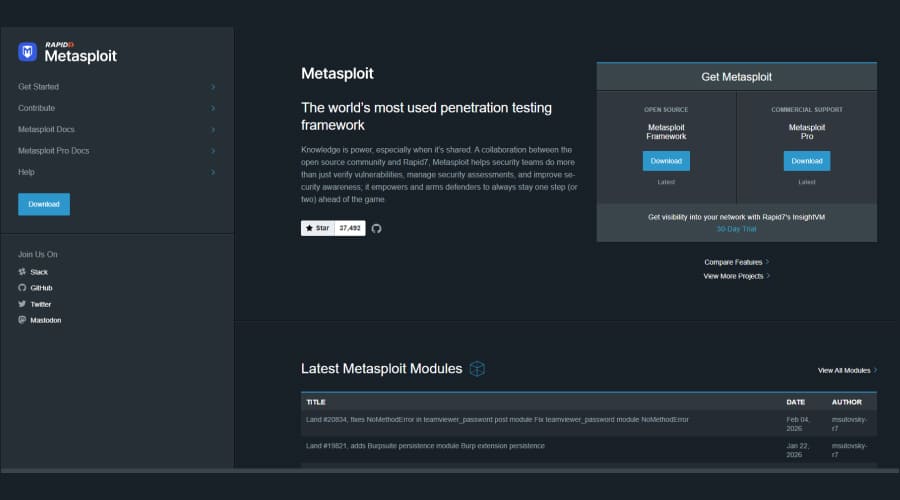Open Metasploit Pro Docs menu item

(x=53, y=150)
